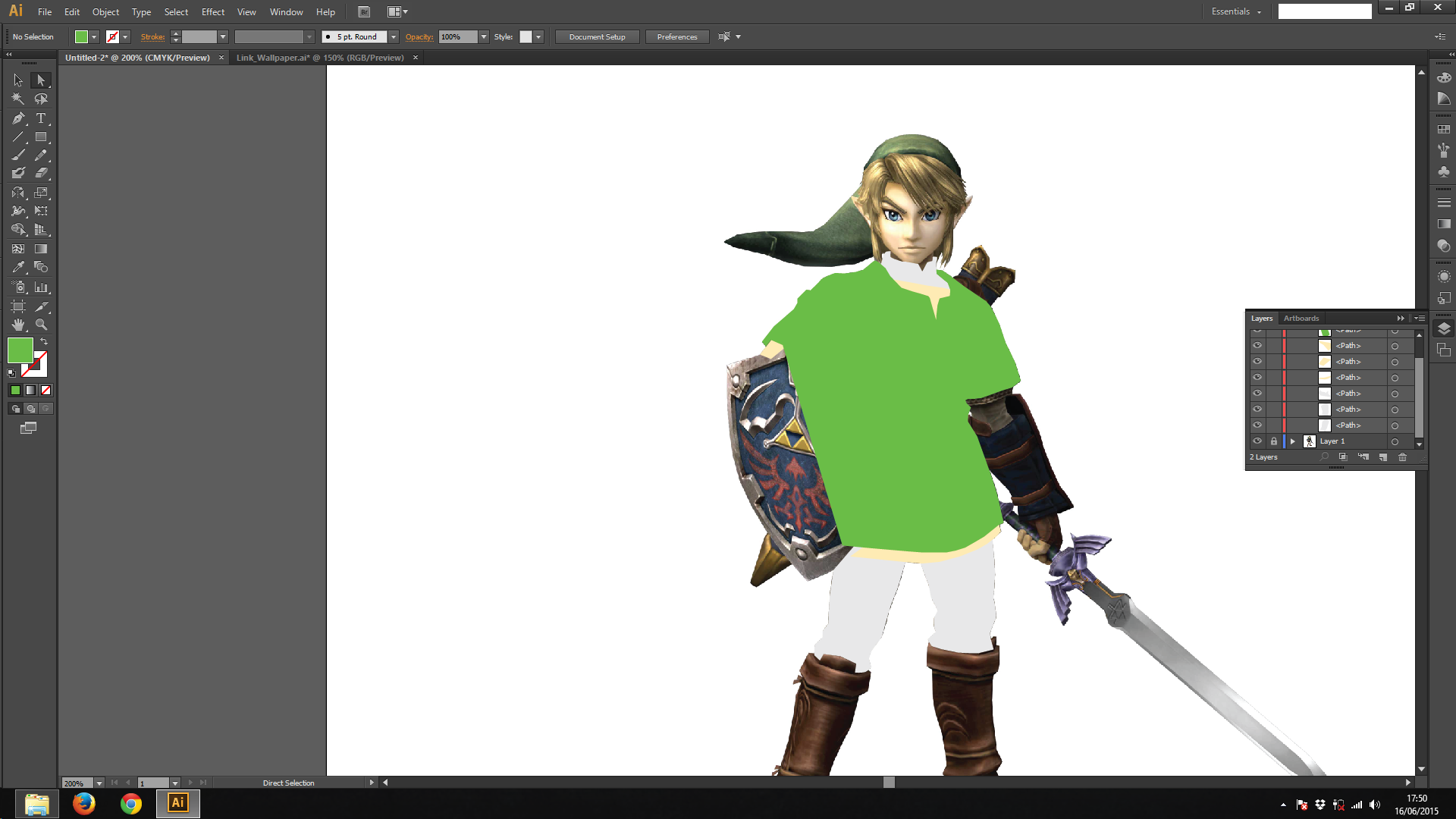Viewport: 1456px width, 819px height.
Task: Select the Scale tool
Action: tap(41, 193)
